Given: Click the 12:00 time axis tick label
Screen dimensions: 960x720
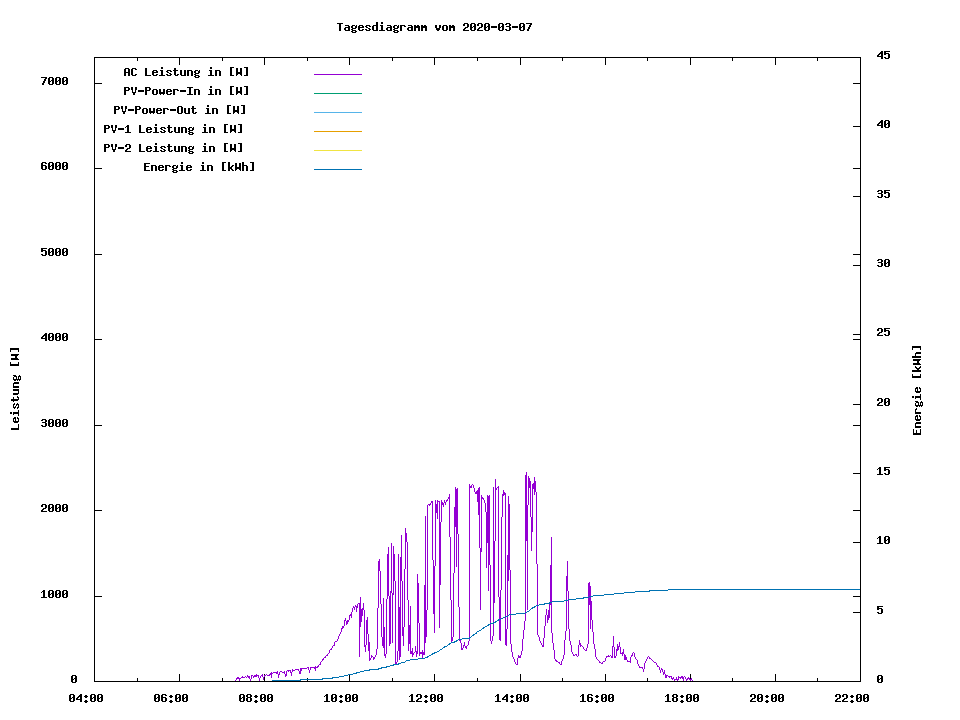Looking at the screenshot, I should tap(426, 698).
